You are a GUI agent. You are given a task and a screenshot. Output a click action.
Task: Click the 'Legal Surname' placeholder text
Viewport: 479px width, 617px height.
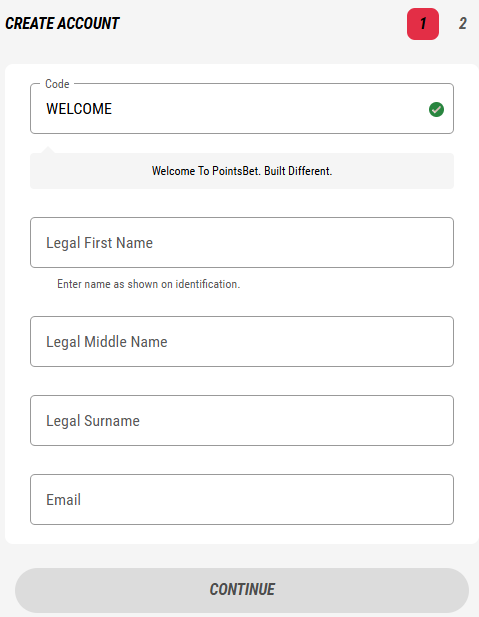93,421
